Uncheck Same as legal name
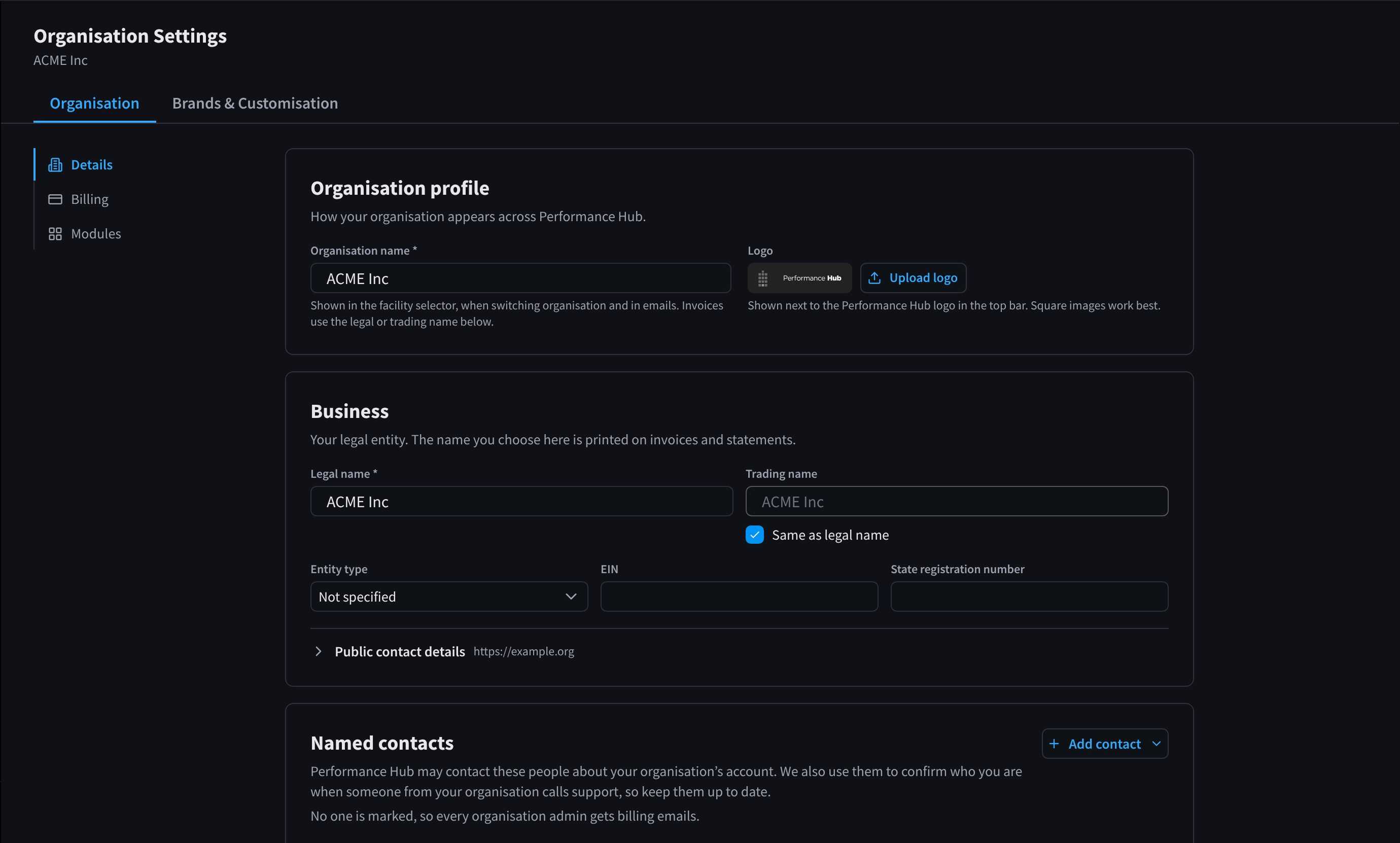 point(754,535)
